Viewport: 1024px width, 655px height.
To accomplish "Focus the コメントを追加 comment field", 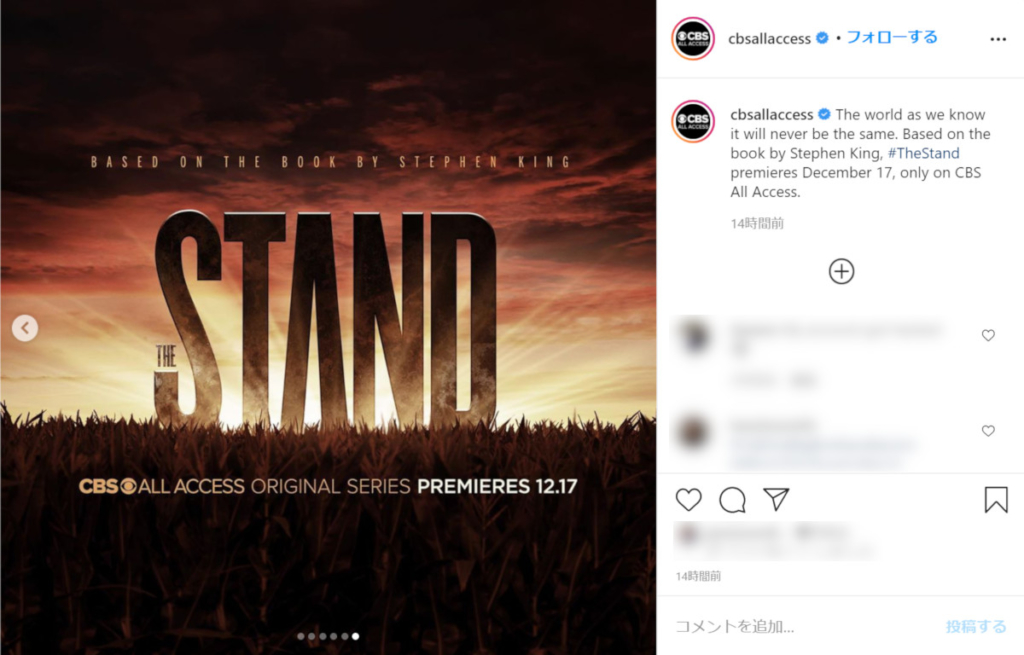I will (x=803, y=626).
